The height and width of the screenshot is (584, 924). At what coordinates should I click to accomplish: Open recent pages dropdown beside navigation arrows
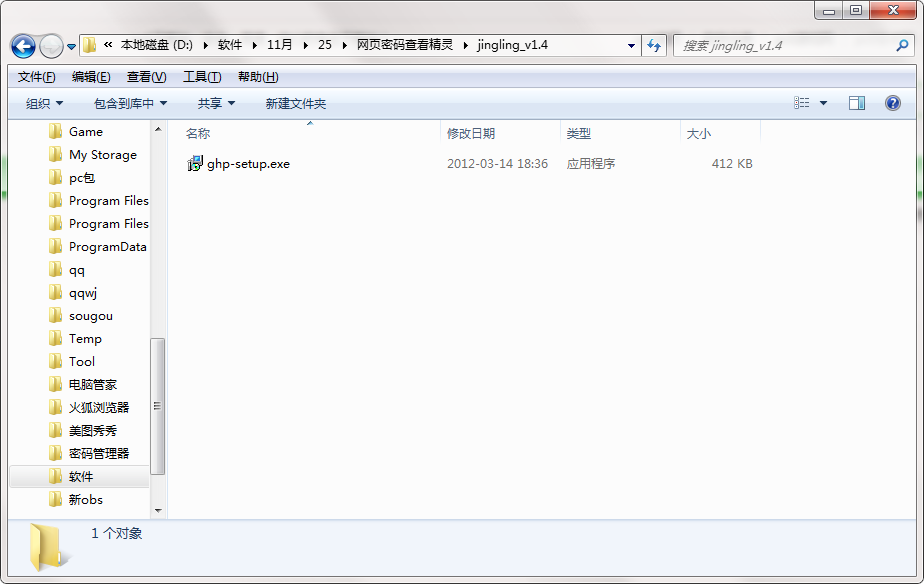coord(71,47)
